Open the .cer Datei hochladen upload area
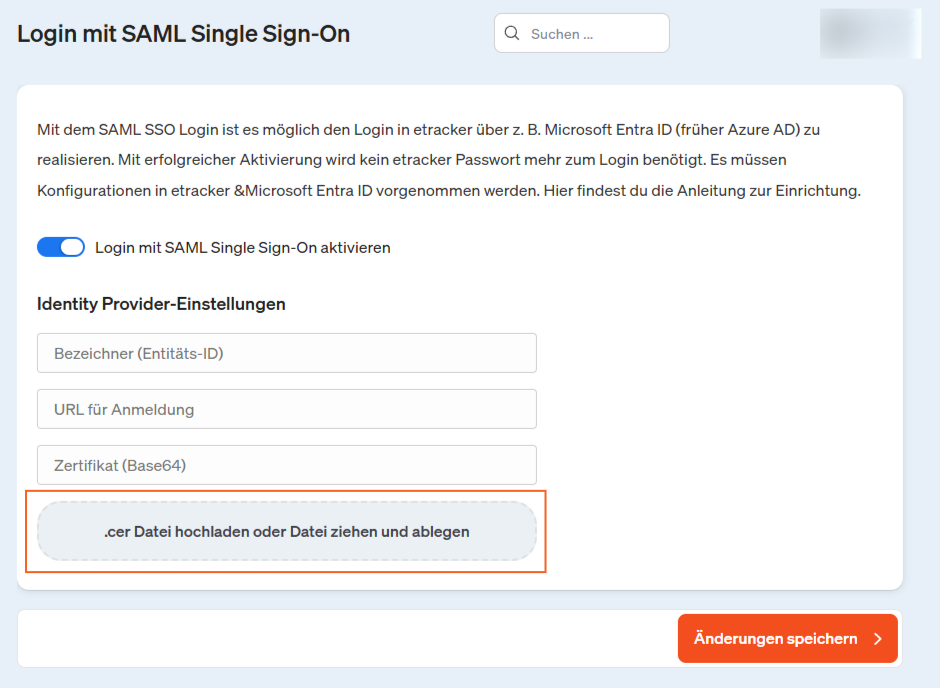940x688 pixels. [x=286, y=532]
